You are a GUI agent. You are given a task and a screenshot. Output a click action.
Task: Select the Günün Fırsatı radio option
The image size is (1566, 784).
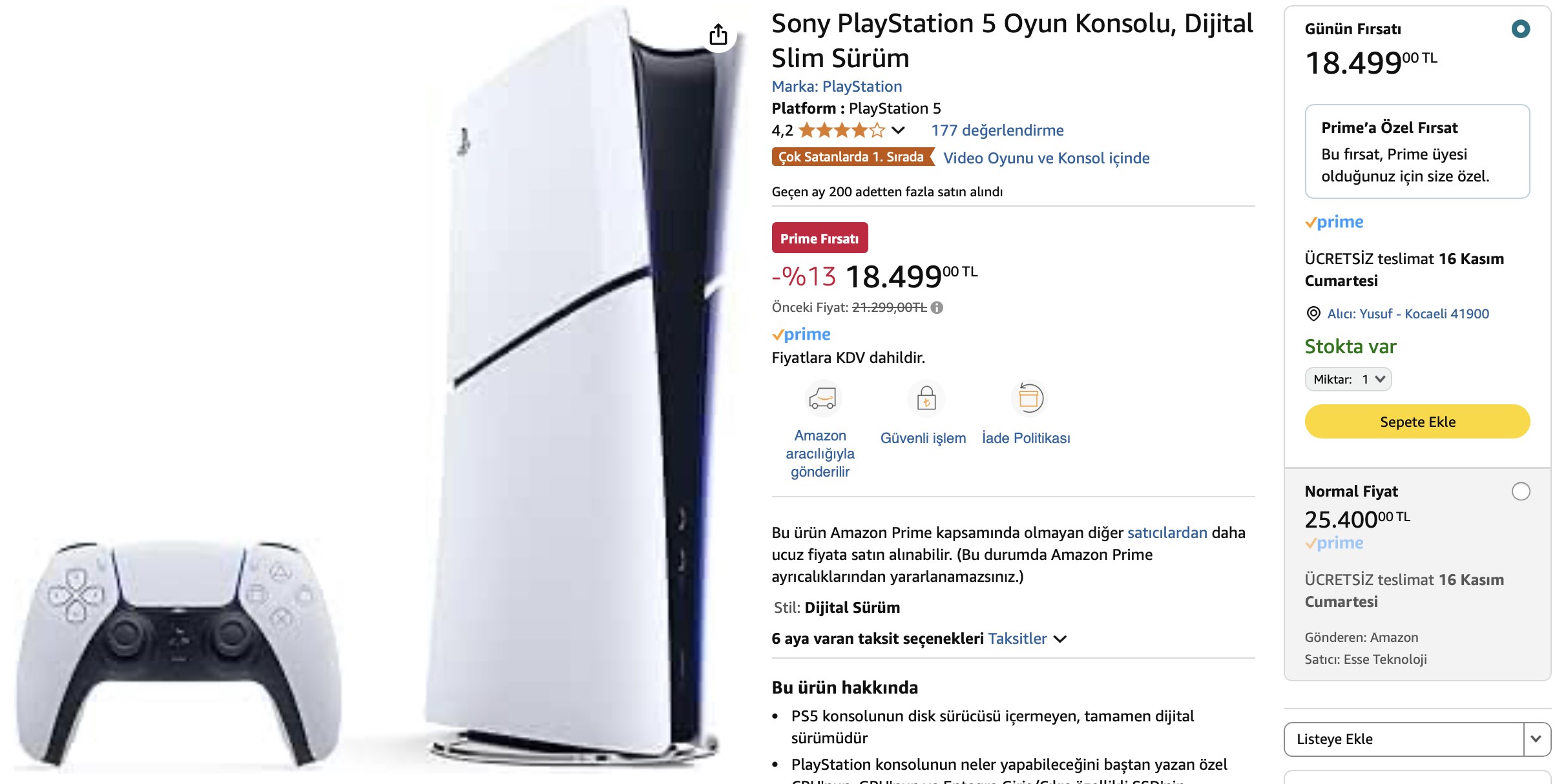(x=1521, y=29)
